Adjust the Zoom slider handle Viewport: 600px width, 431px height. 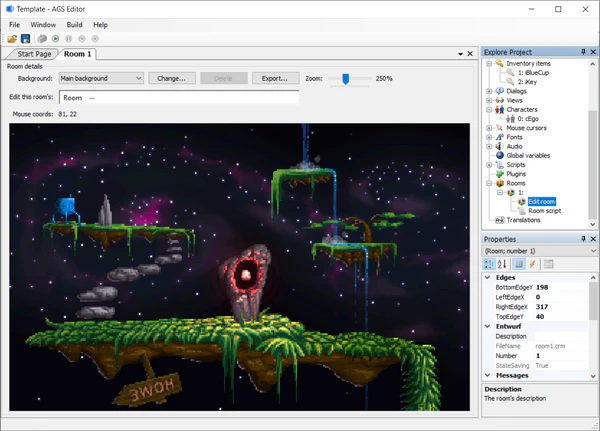point(345,78)
